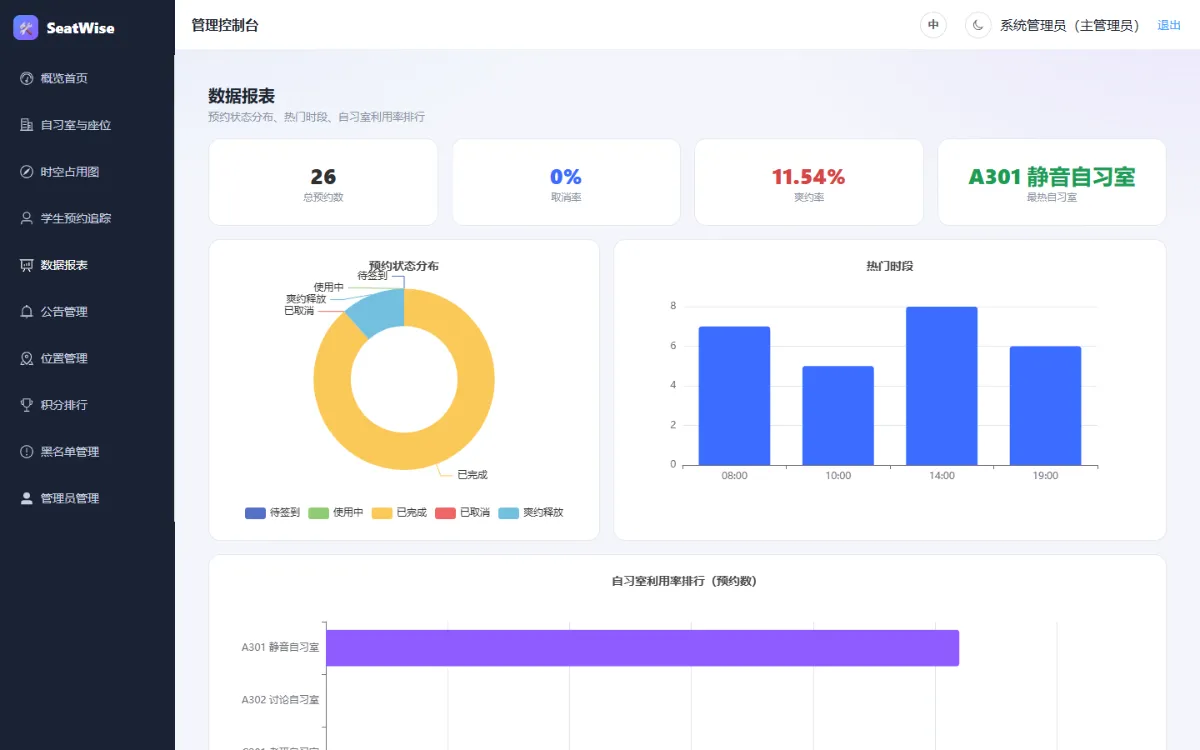Screen dimensions: 1200x750
Task: Click the 退出 logout link
Action: point(1169,25)
